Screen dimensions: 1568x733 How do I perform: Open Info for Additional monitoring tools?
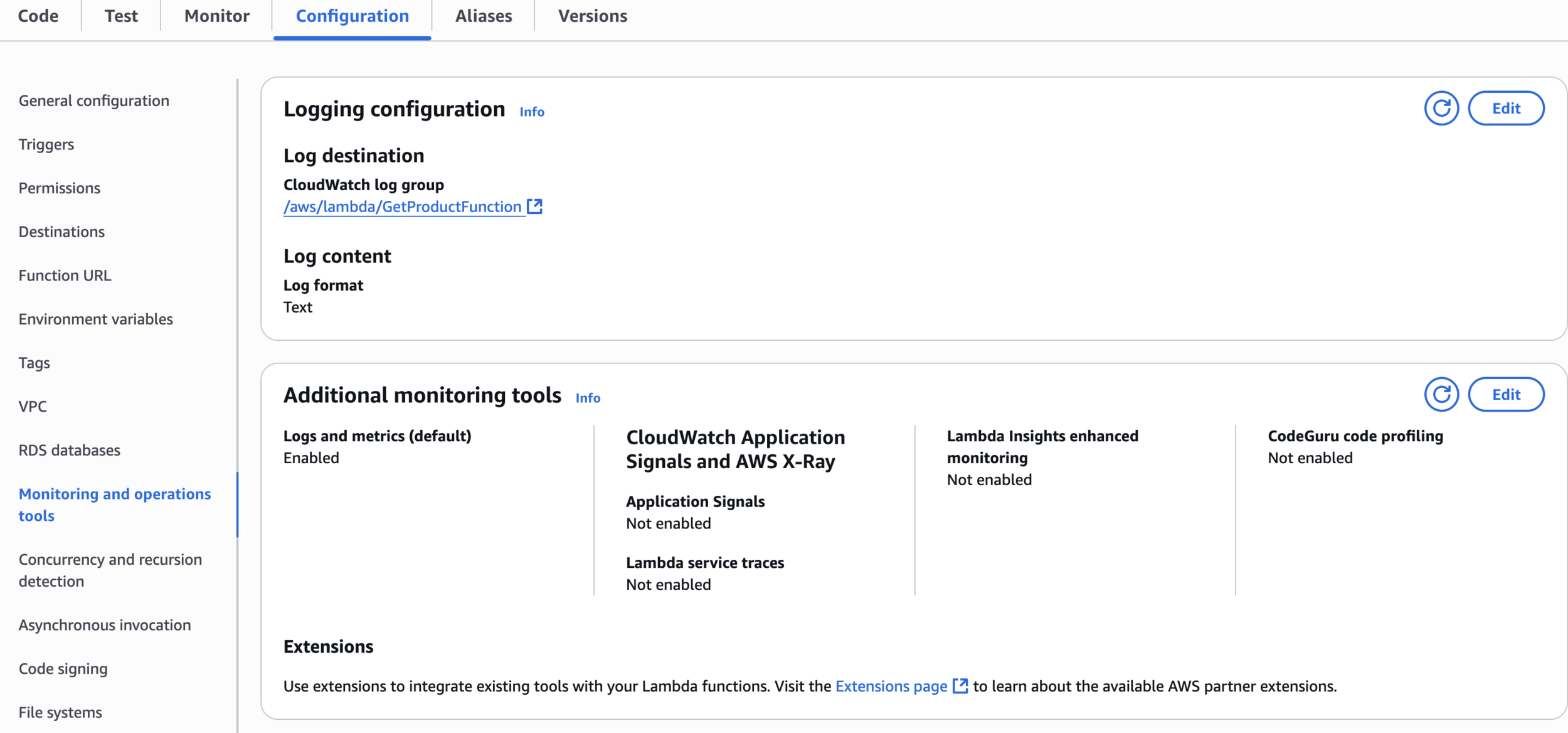pyautogui.click(x=587, y=398)
